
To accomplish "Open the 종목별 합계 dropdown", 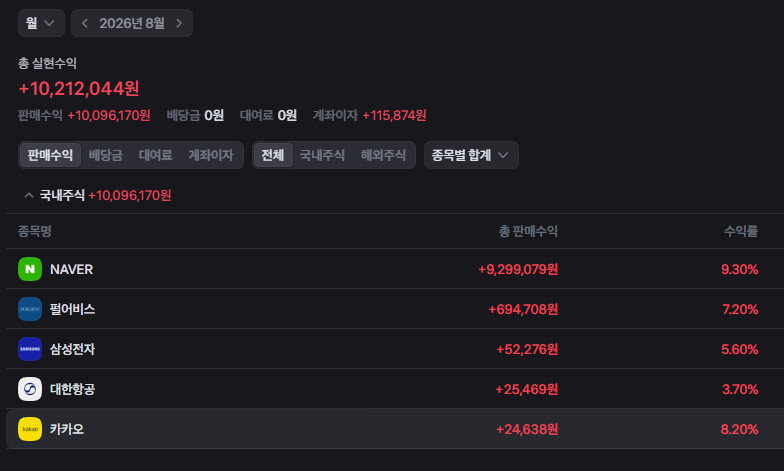I will click(x=471, y=155).
